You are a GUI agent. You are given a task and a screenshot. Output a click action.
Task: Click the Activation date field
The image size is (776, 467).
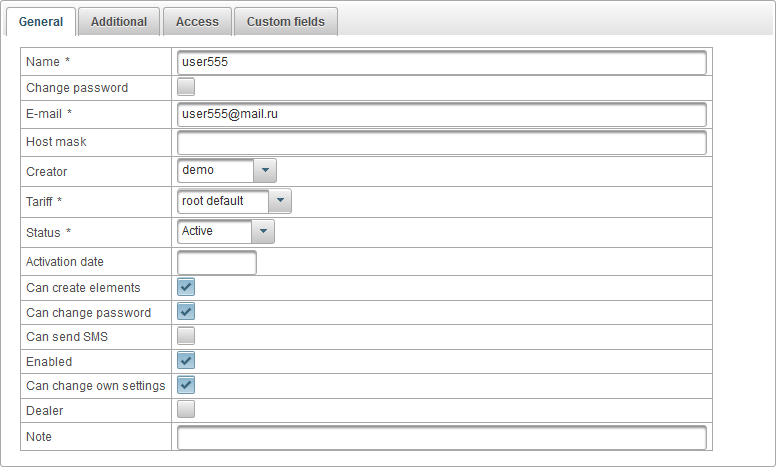pos(217,262)
